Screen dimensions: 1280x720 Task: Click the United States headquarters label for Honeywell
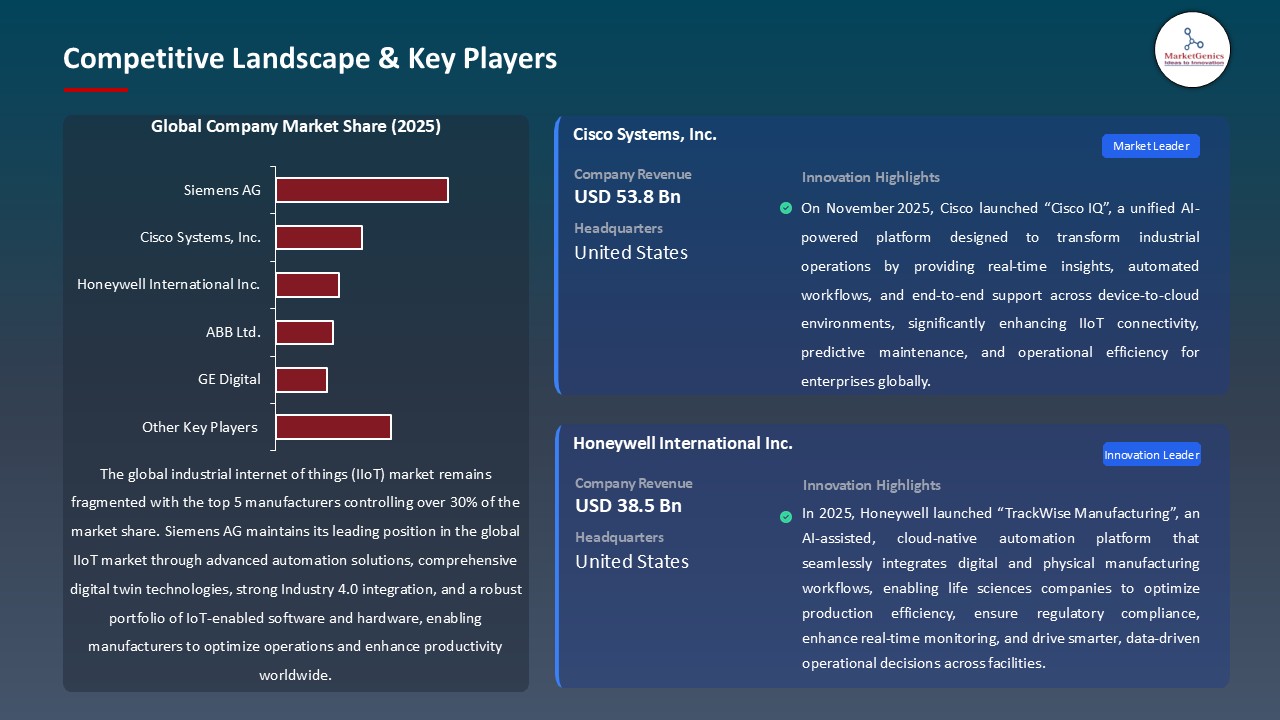(x=631, y=561)
